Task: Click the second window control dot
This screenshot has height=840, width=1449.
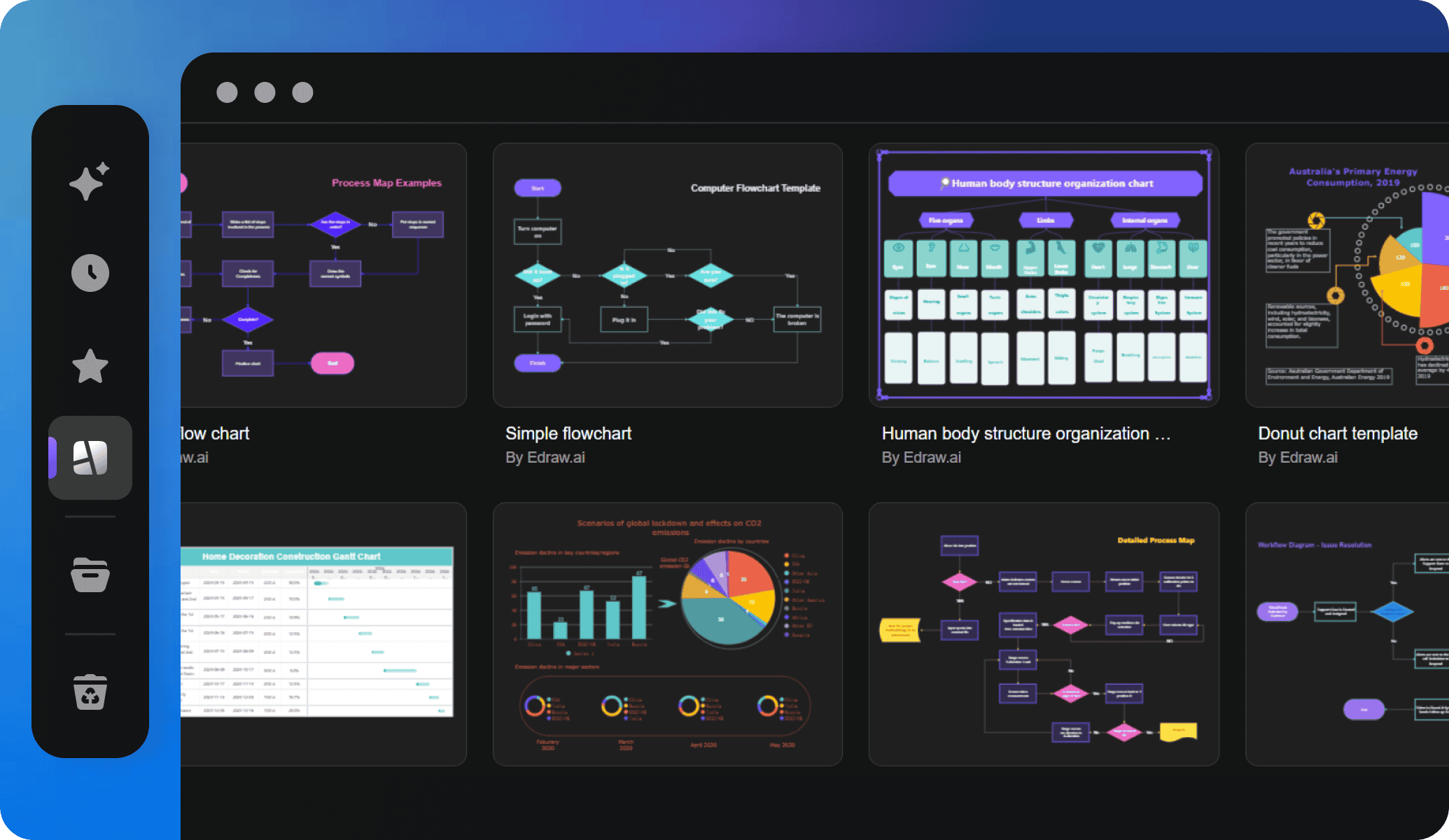Action: (x=265, y=92)
